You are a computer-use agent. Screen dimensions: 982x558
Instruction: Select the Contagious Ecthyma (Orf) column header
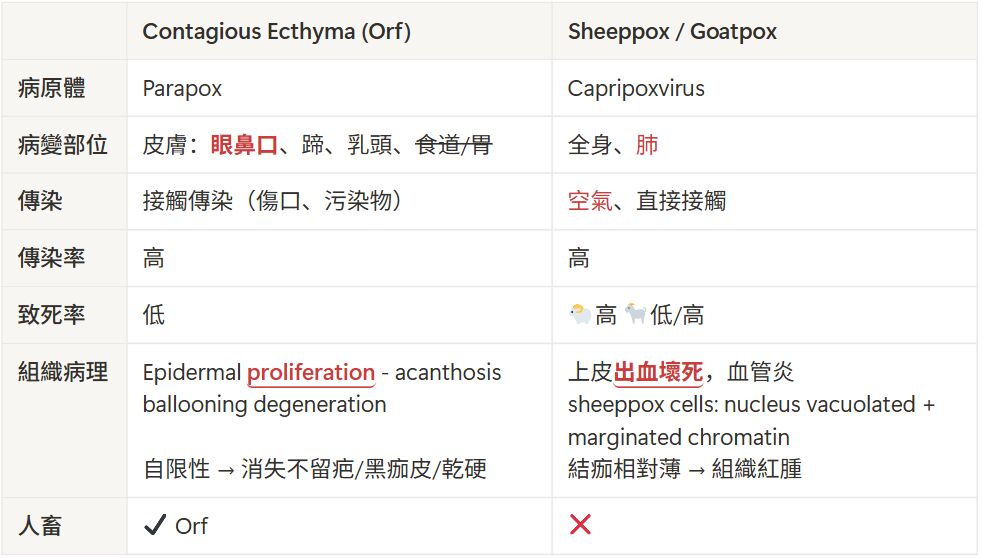coord(276,31)
